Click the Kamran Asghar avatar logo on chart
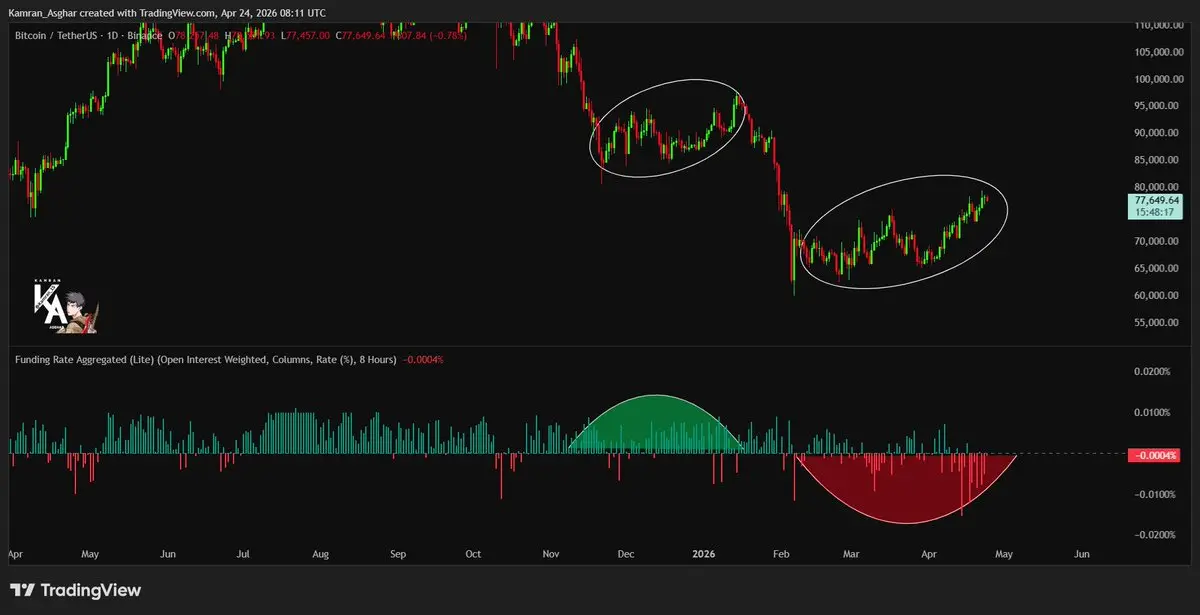Screen dimensions: 1200x615 (65, 307)
